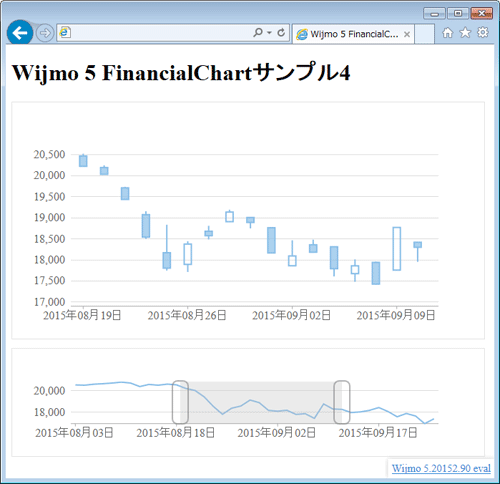The width and height of the screenshot is (500, 484).
Task: Click the search magnifier icon in address bar
Action: [x=258, y=32]
